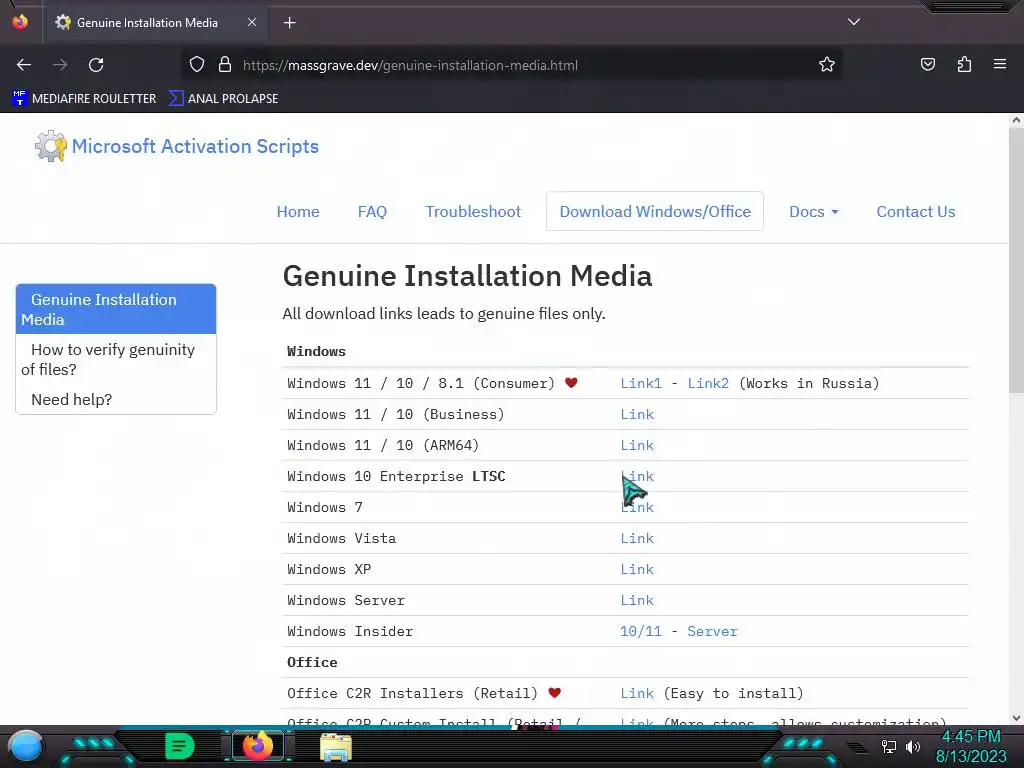Click the padlock site security icon
Viewport: 1024px width, 768px height.
coord(225,65)
